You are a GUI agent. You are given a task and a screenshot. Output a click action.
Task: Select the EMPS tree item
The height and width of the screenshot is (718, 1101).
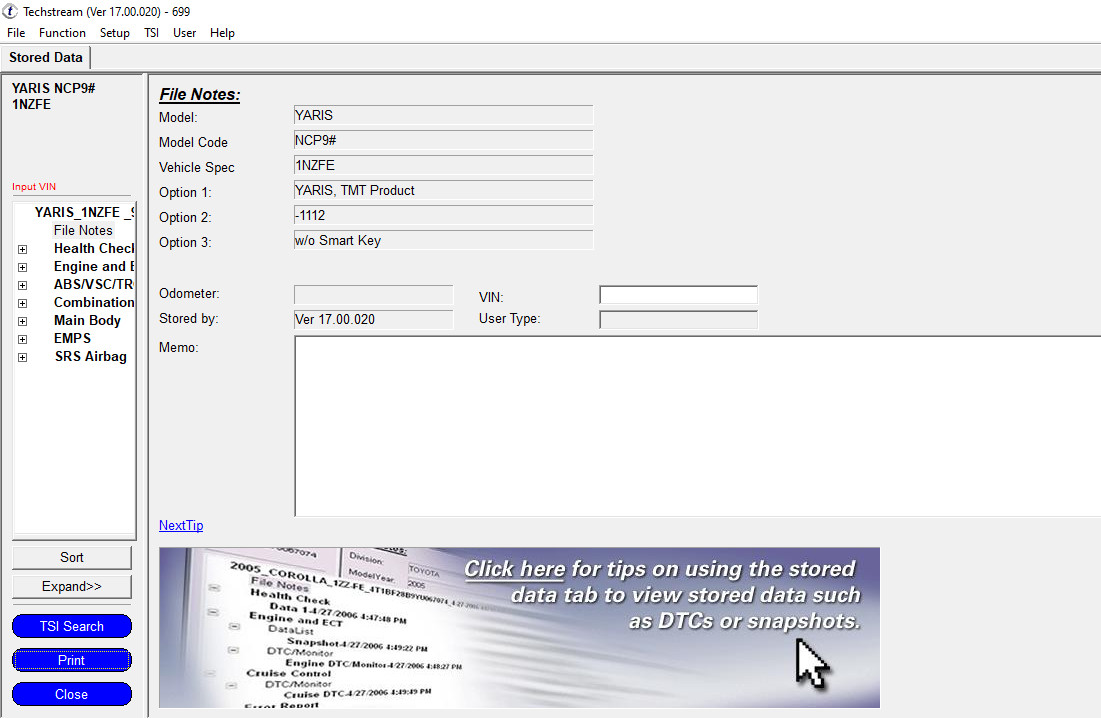[x=72, y=338]
